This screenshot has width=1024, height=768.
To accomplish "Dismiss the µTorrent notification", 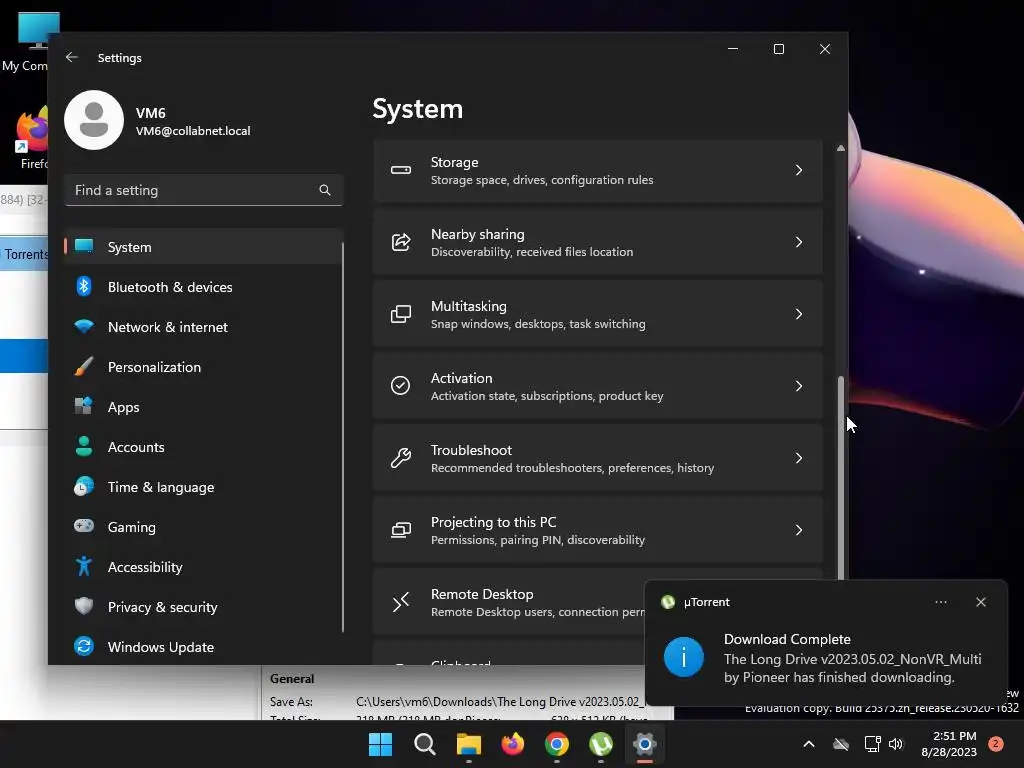I will pyautogui.click(x=980, y=602).
